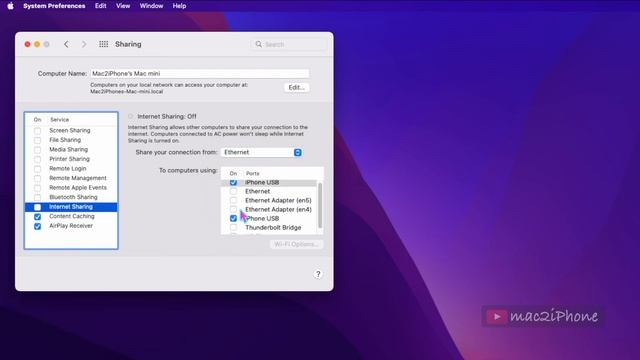Check the Thunderbolt Bridge port checkbox
640x360 pixels.
click(x=233, y=227)
